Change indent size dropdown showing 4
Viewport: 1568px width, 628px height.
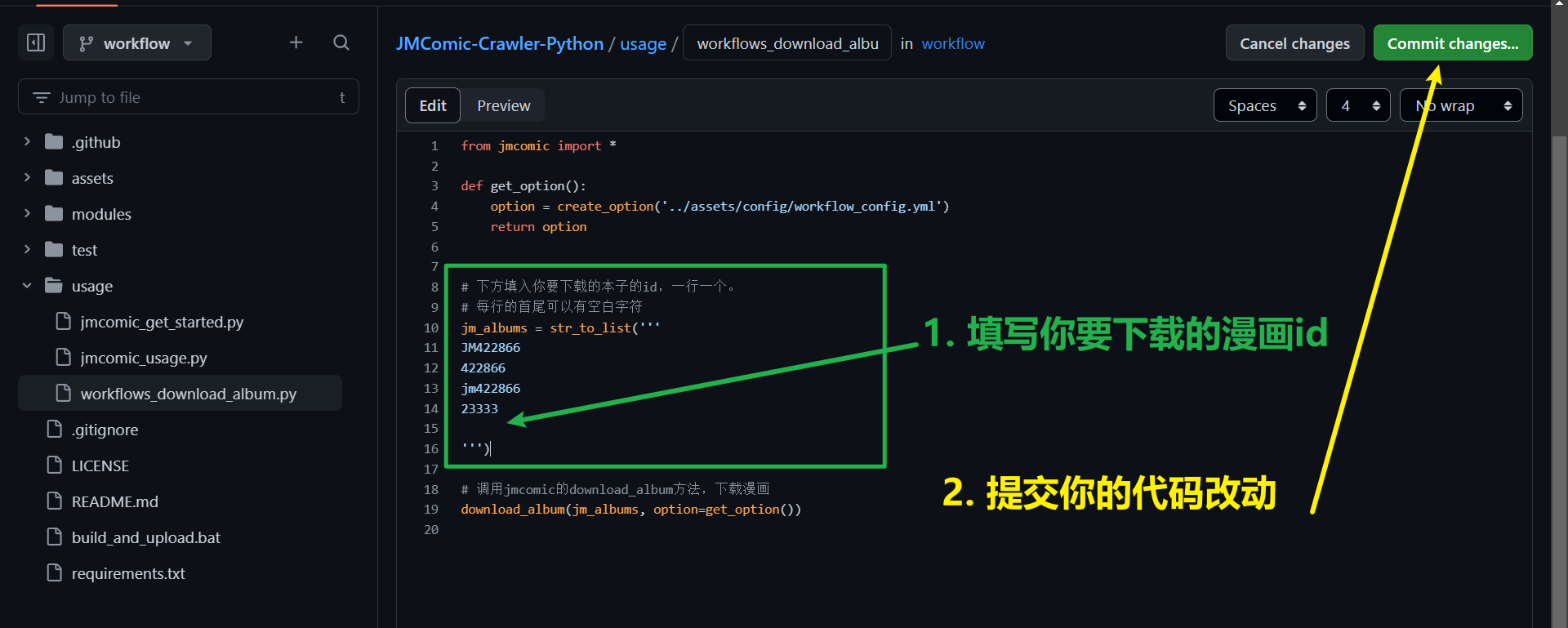tap(1357, 105)
